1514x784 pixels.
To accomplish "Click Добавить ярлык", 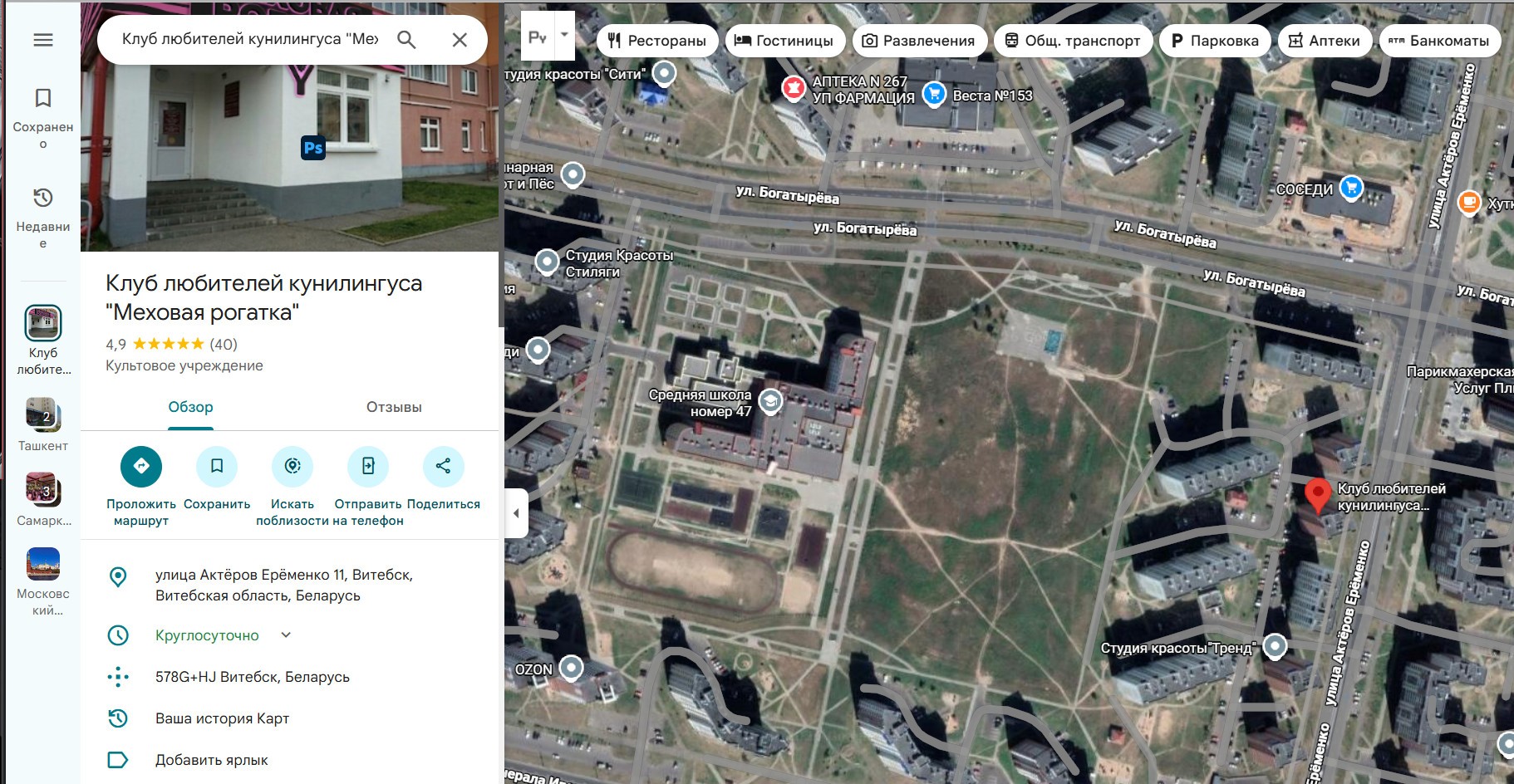I will click(212, 760).
